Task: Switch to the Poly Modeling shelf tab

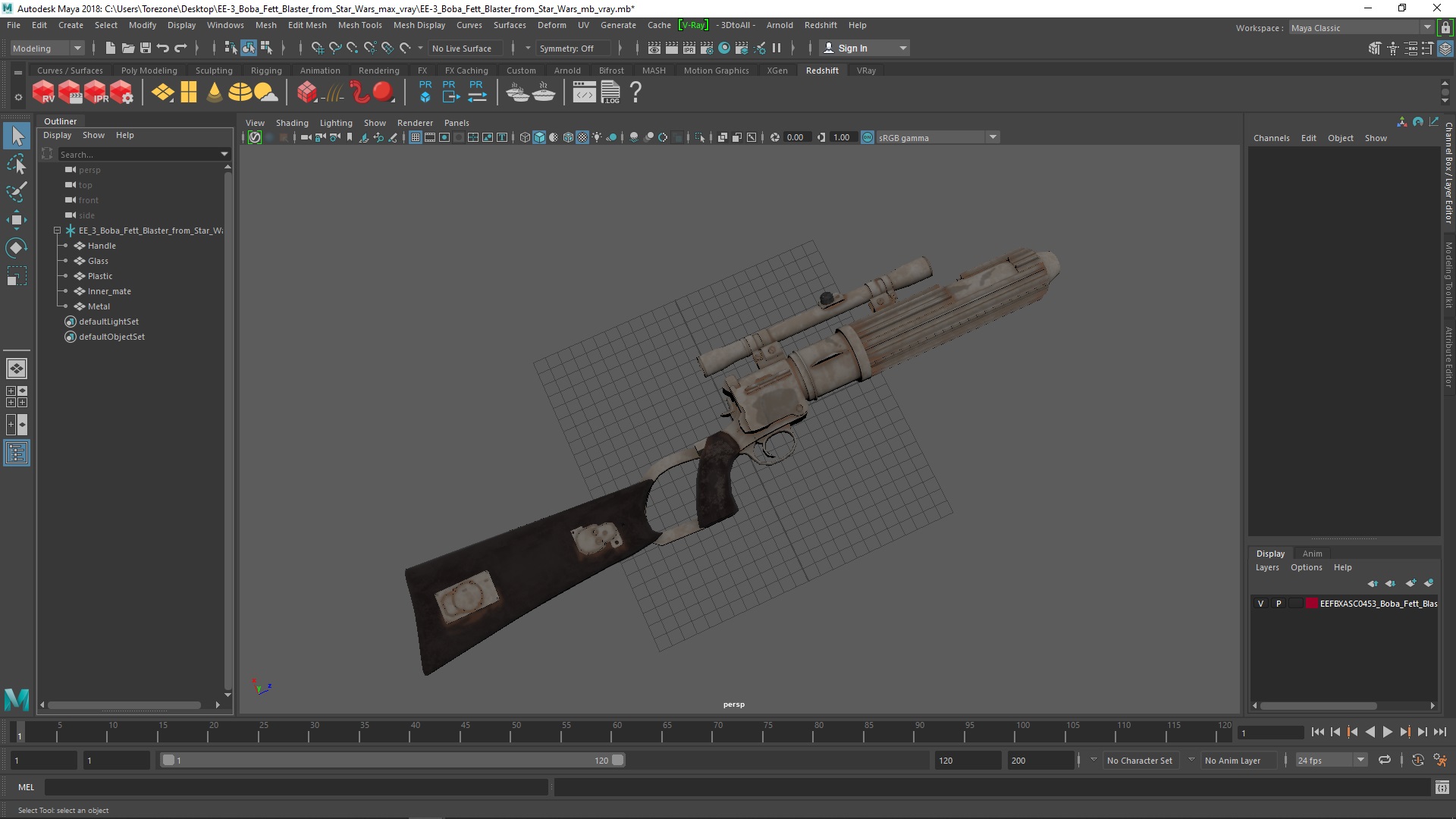Action: tap(149, 71)
